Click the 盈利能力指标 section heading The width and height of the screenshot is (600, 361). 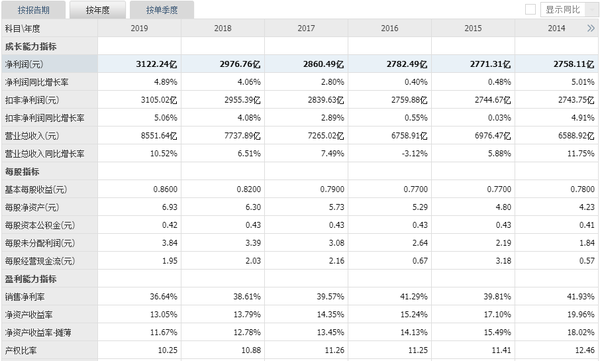point(31,279)
